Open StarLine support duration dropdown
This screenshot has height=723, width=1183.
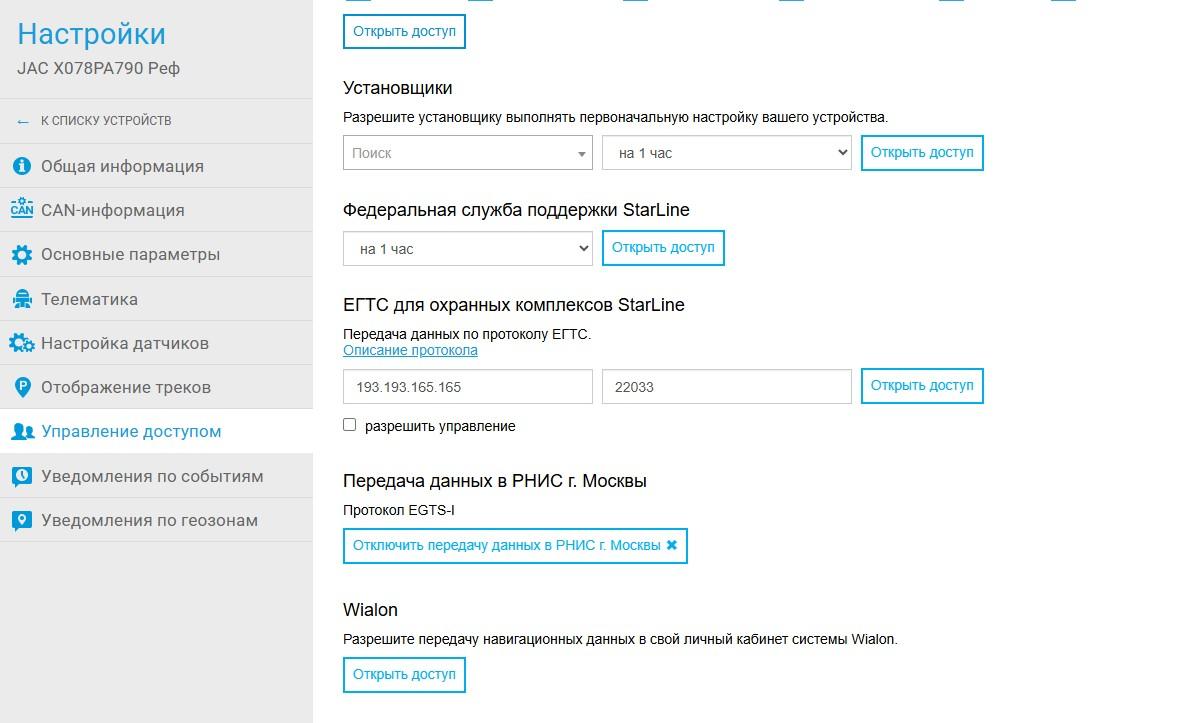[x=467, y=249]
